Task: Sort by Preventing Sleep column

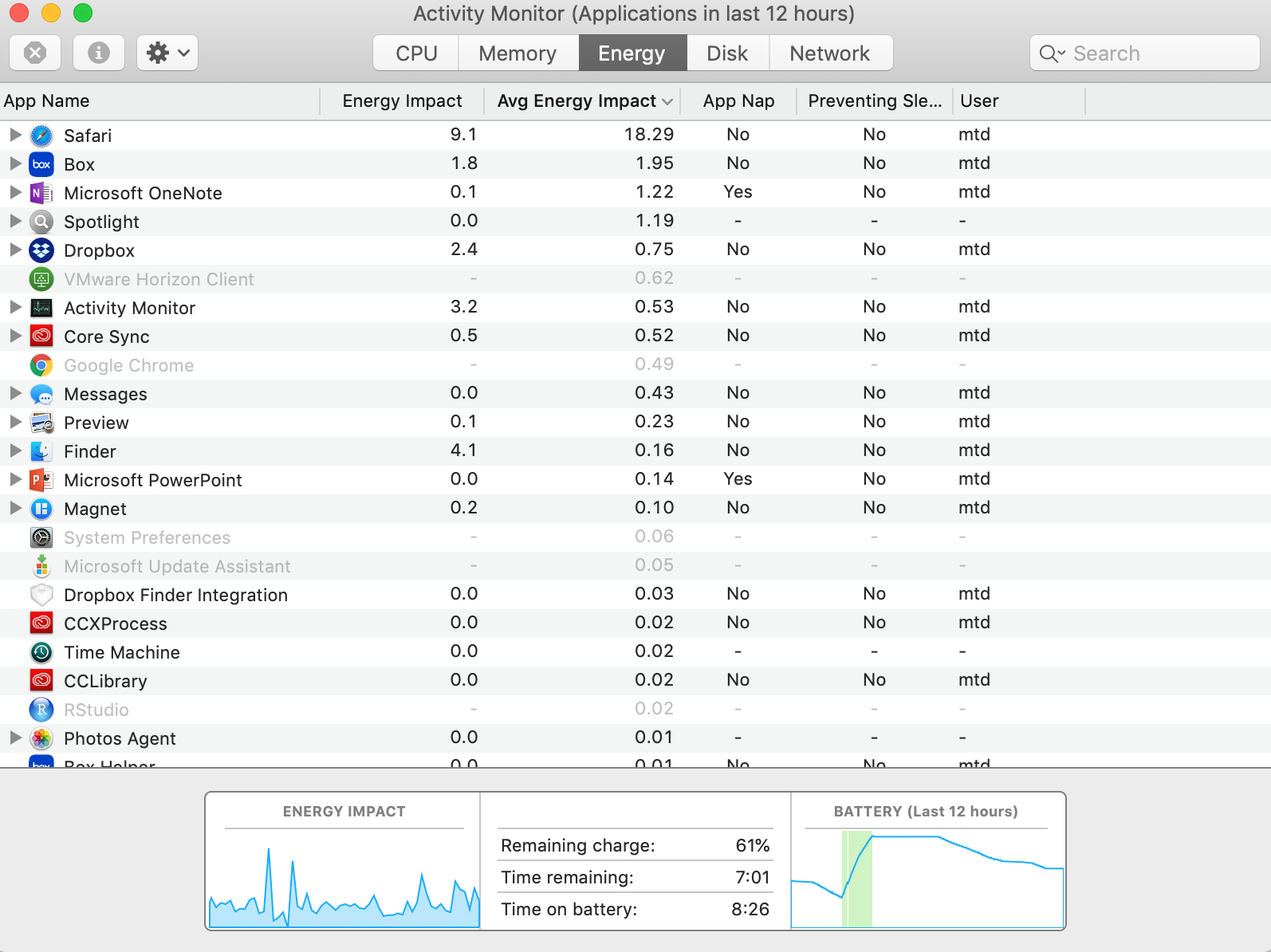Action: point(875,101)
